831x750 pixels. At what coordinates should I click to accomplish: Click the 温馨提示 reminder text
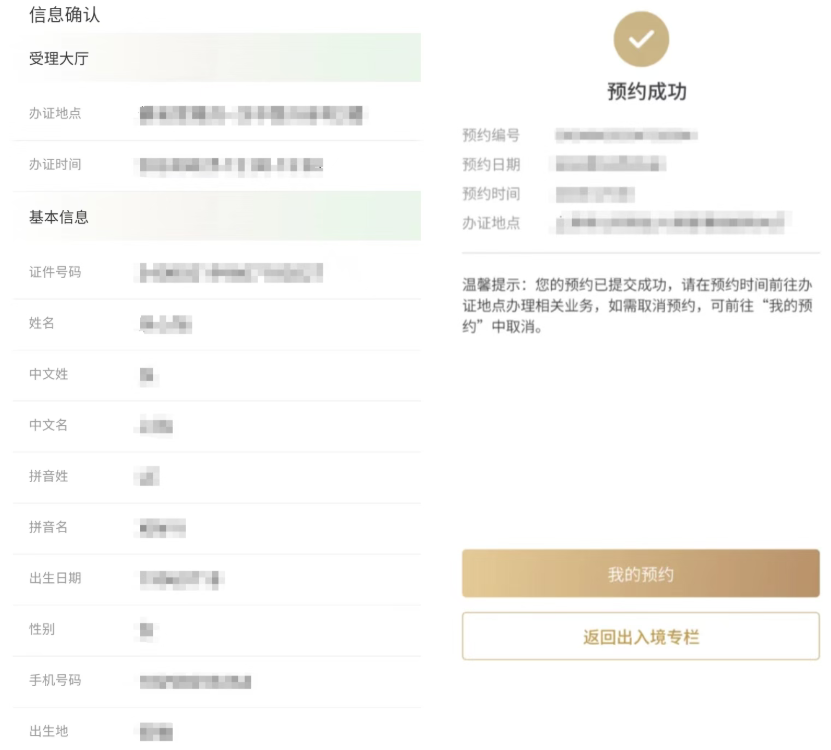tap(640, 306)
